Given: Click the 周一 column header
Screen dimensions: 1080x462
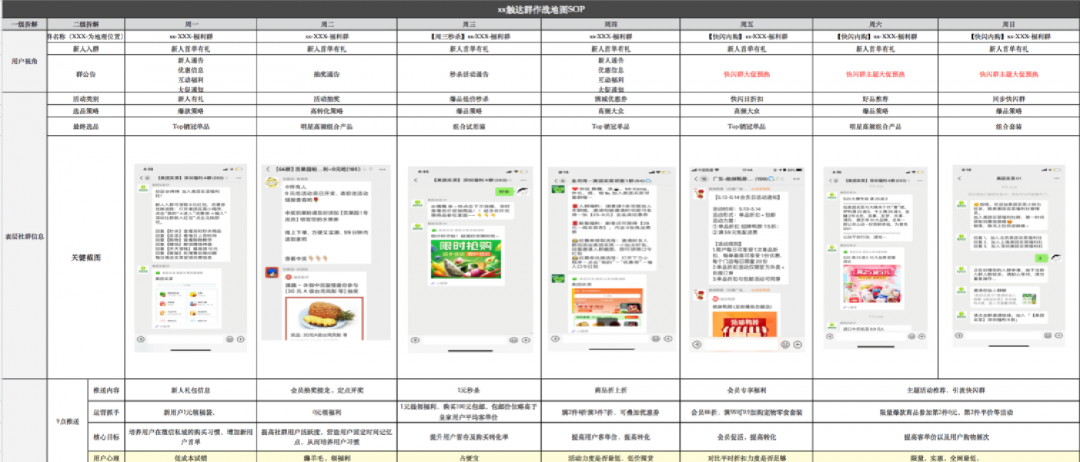Looking at the screenshot, I should [190, 24].
